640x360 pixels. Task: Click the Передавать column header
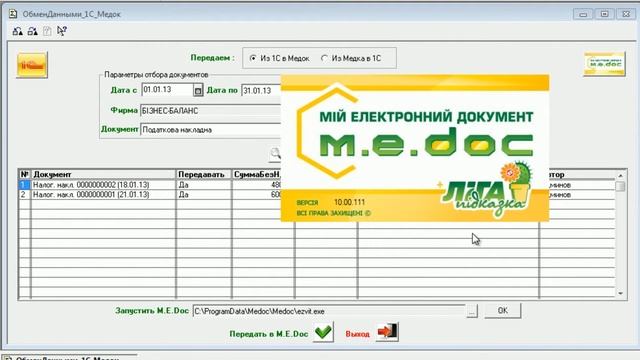204,174
